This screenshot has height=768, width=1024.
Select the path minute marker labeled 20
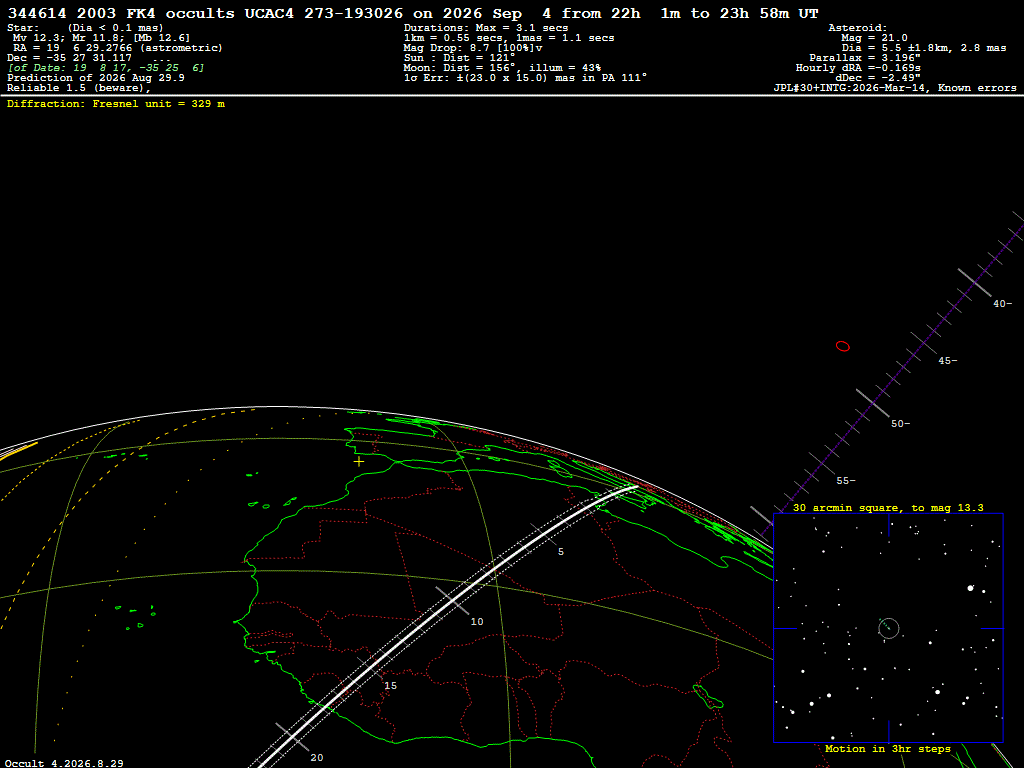pos(317,758)
